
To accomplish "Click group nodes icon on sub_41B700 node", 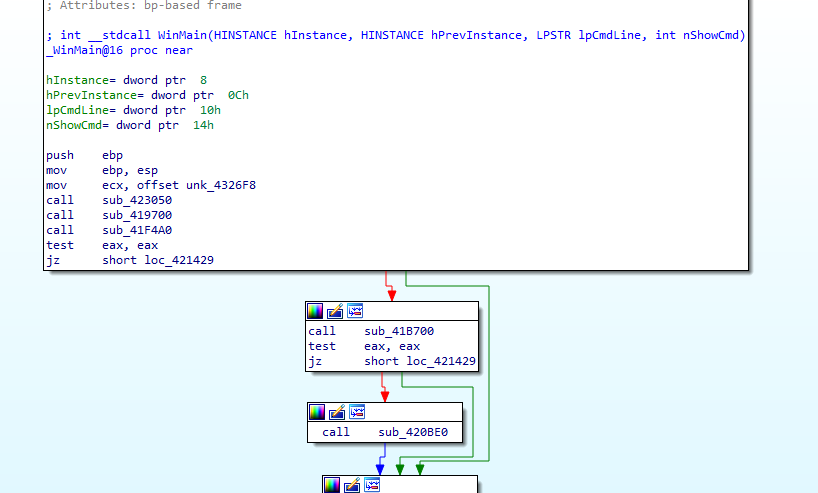I will [355, 311].
